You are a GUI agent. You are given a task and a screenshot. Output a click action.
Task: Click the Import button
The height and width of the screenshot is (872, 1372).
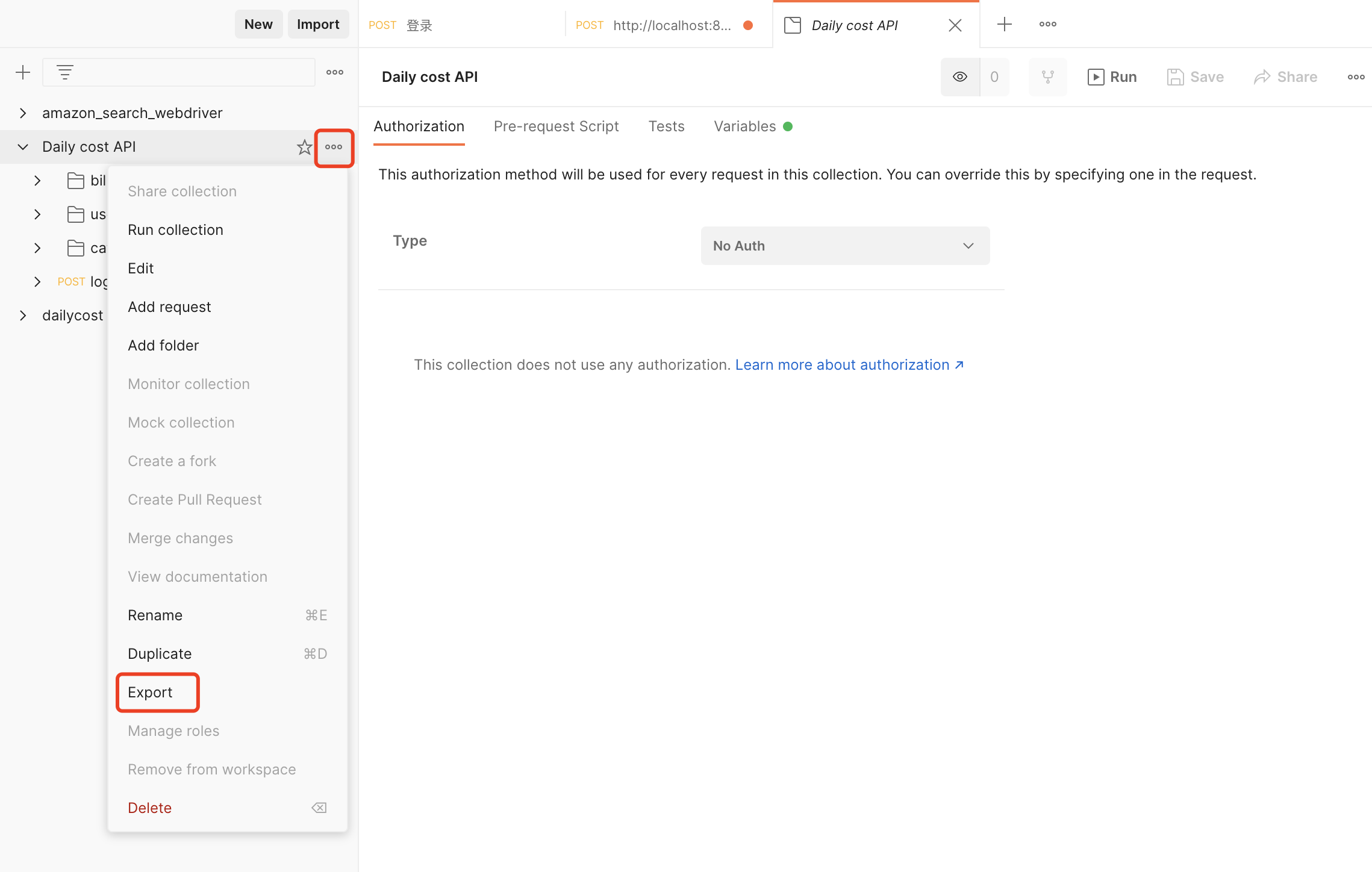tap(318, 24)
